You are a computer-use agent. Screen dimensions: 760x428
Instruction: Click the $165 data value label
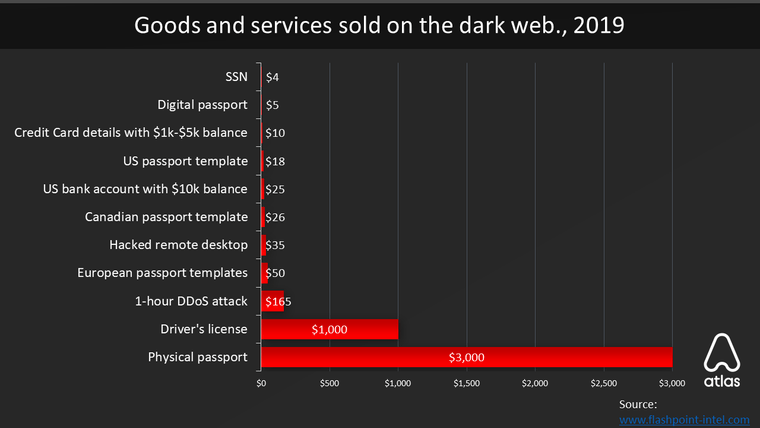(278, 301)
